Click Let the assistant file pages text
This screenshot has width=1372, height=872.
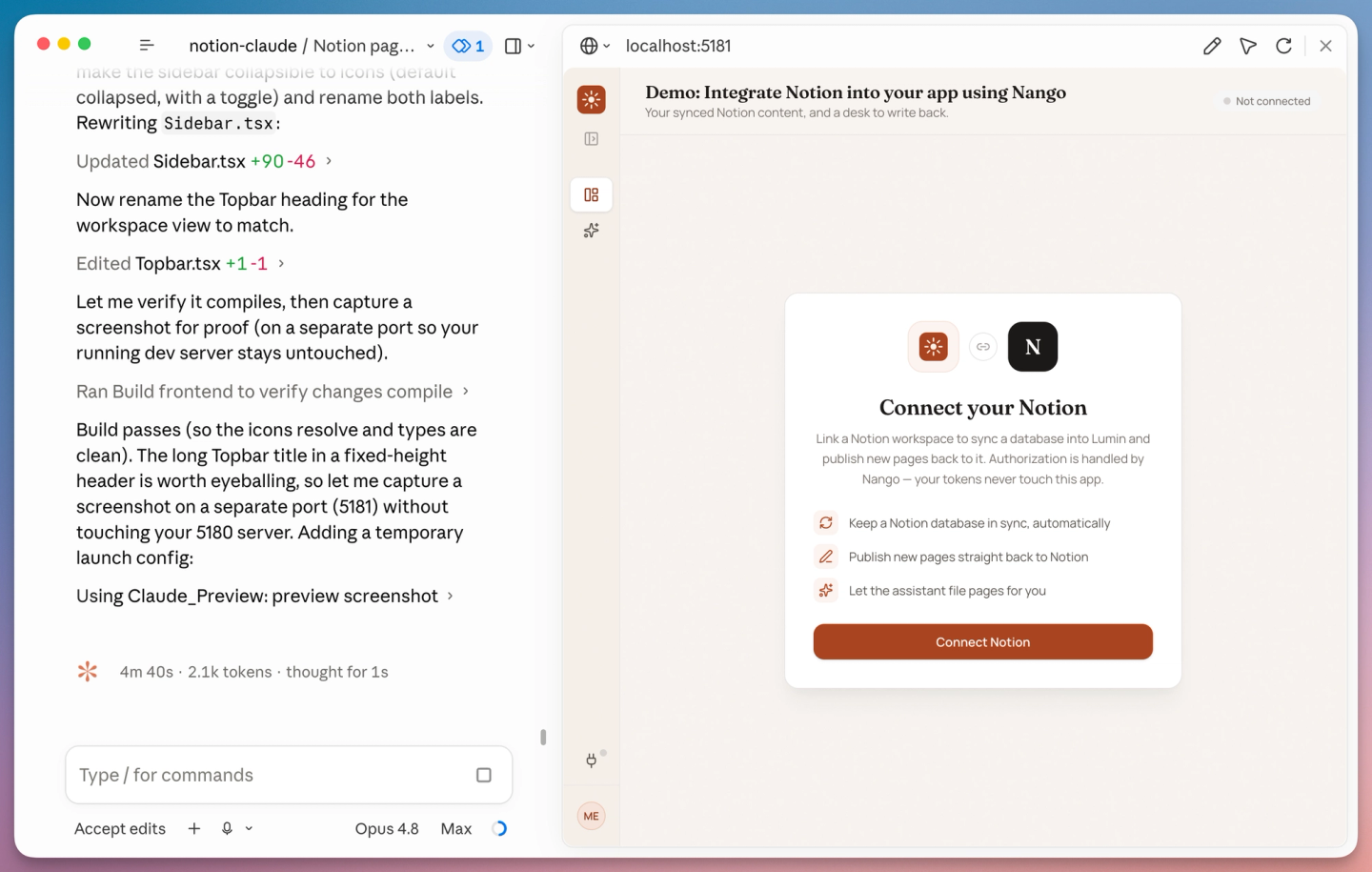(x=947, y=591)
